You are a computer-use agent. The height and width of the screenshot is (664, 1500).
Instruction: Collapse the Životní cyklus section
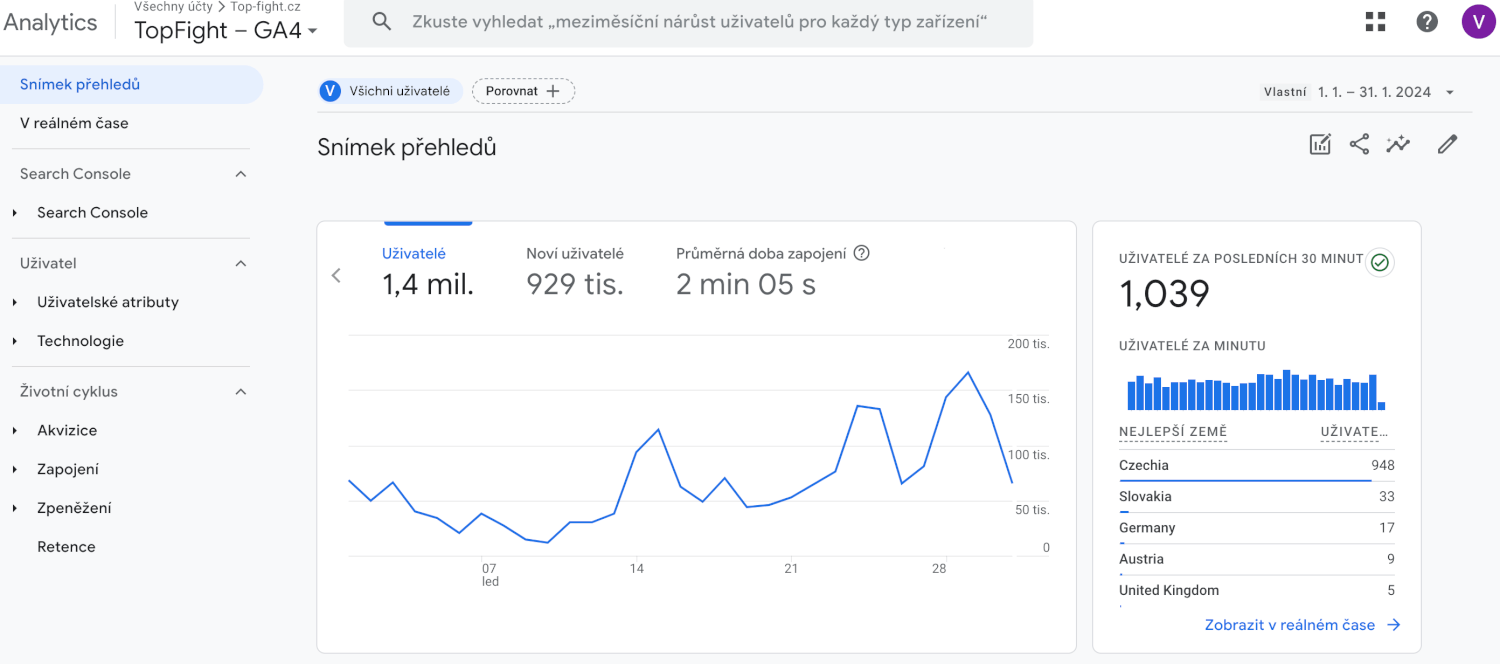[240, 391]
